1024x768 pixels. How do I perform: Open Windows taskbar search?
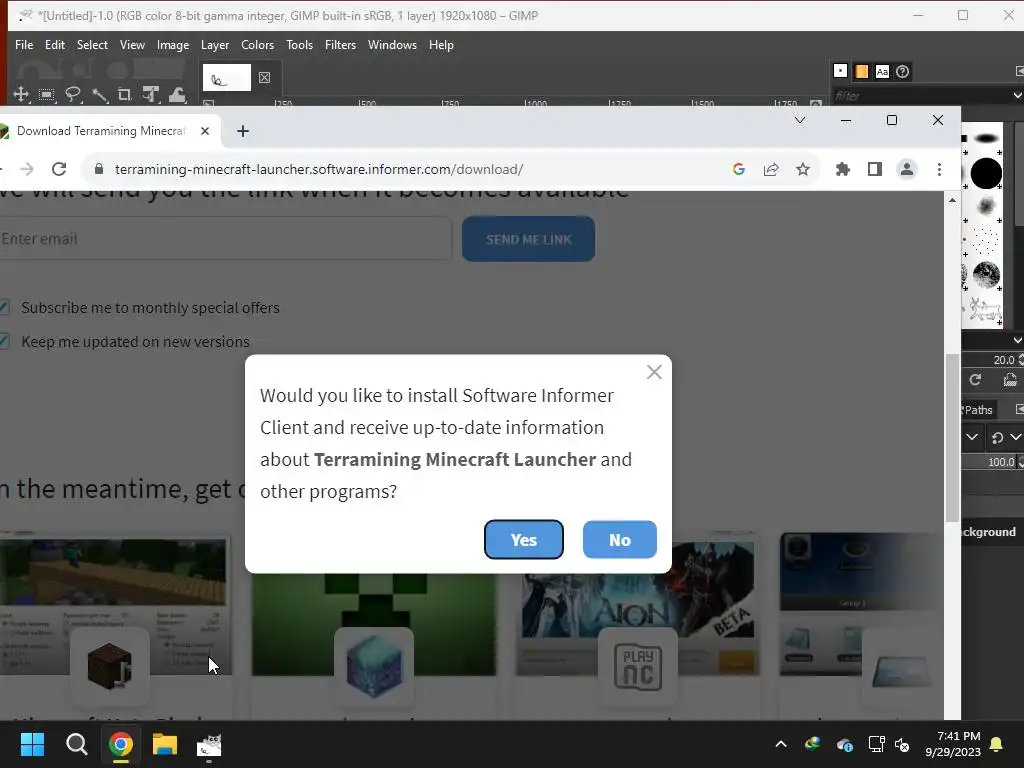point(76,744)
